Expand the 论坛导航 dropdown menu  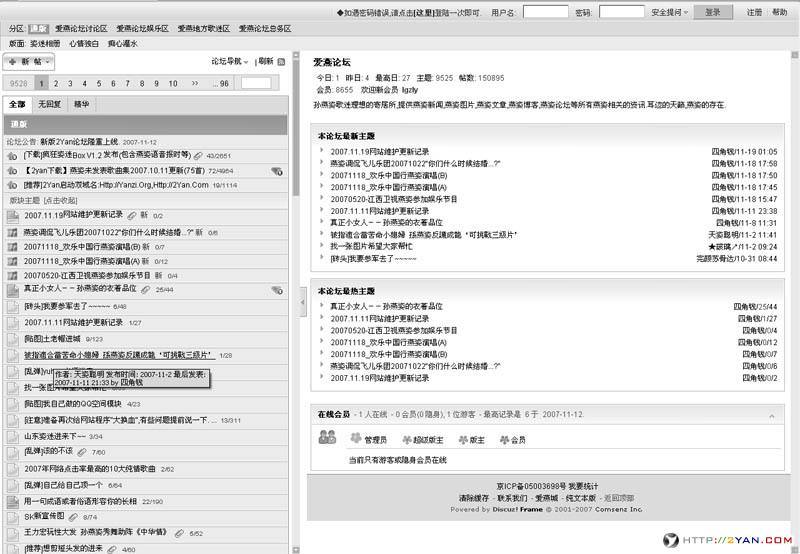231,62
